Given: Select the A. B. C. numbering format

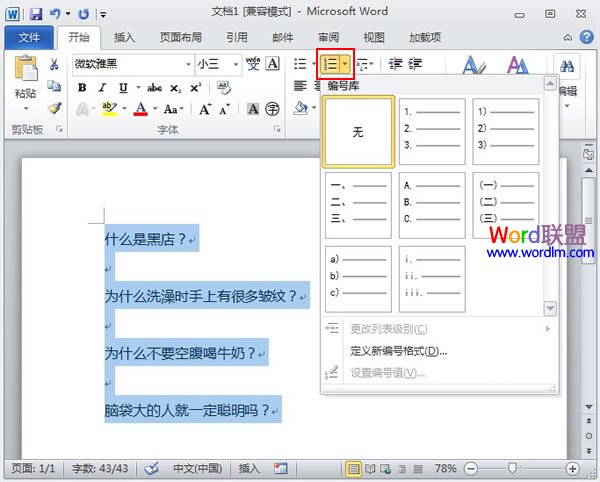Looking at the screenshot, I should click(x=432, y=205).
